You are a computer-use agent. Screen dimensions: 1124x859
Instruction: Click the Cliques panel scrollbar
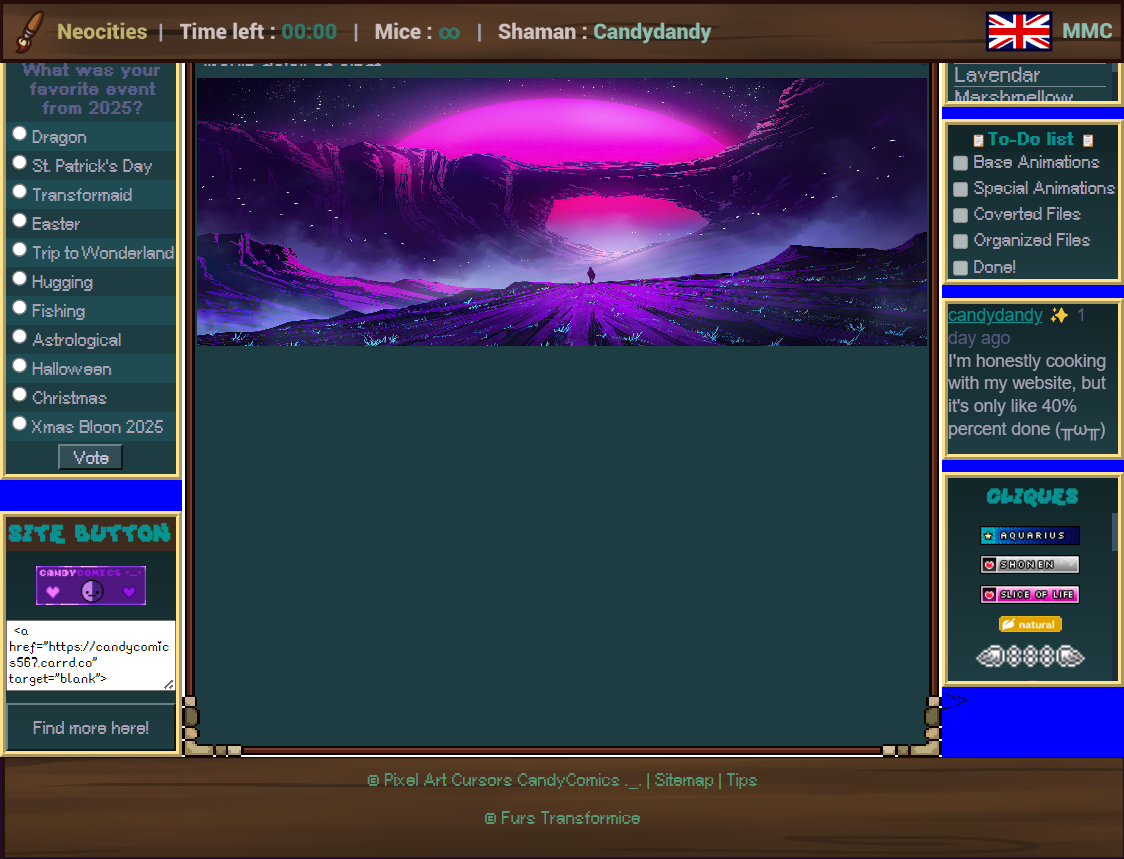[1115, 531]
